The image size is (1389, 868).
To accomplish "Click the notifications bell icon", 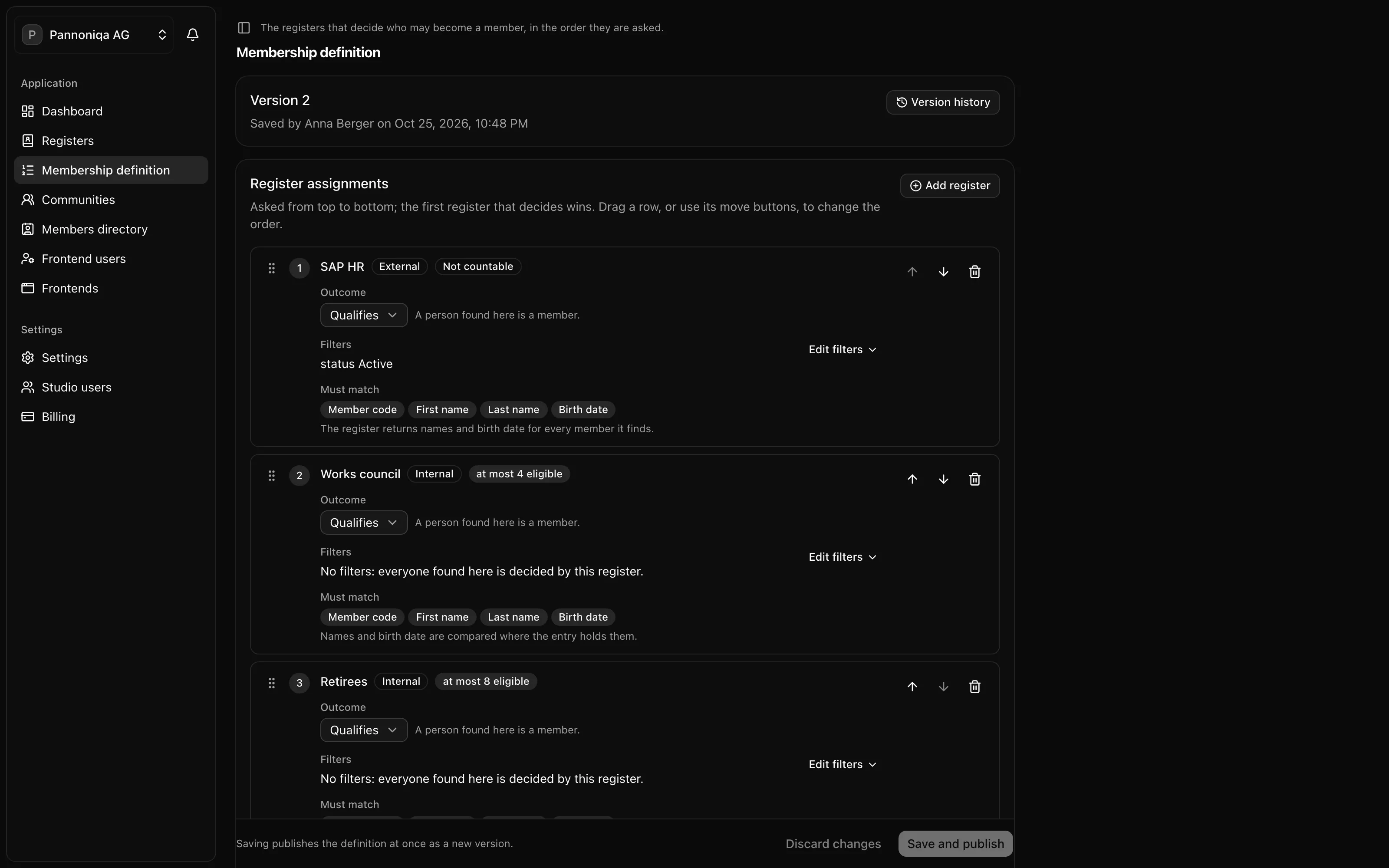I will [x=193, y=34].
